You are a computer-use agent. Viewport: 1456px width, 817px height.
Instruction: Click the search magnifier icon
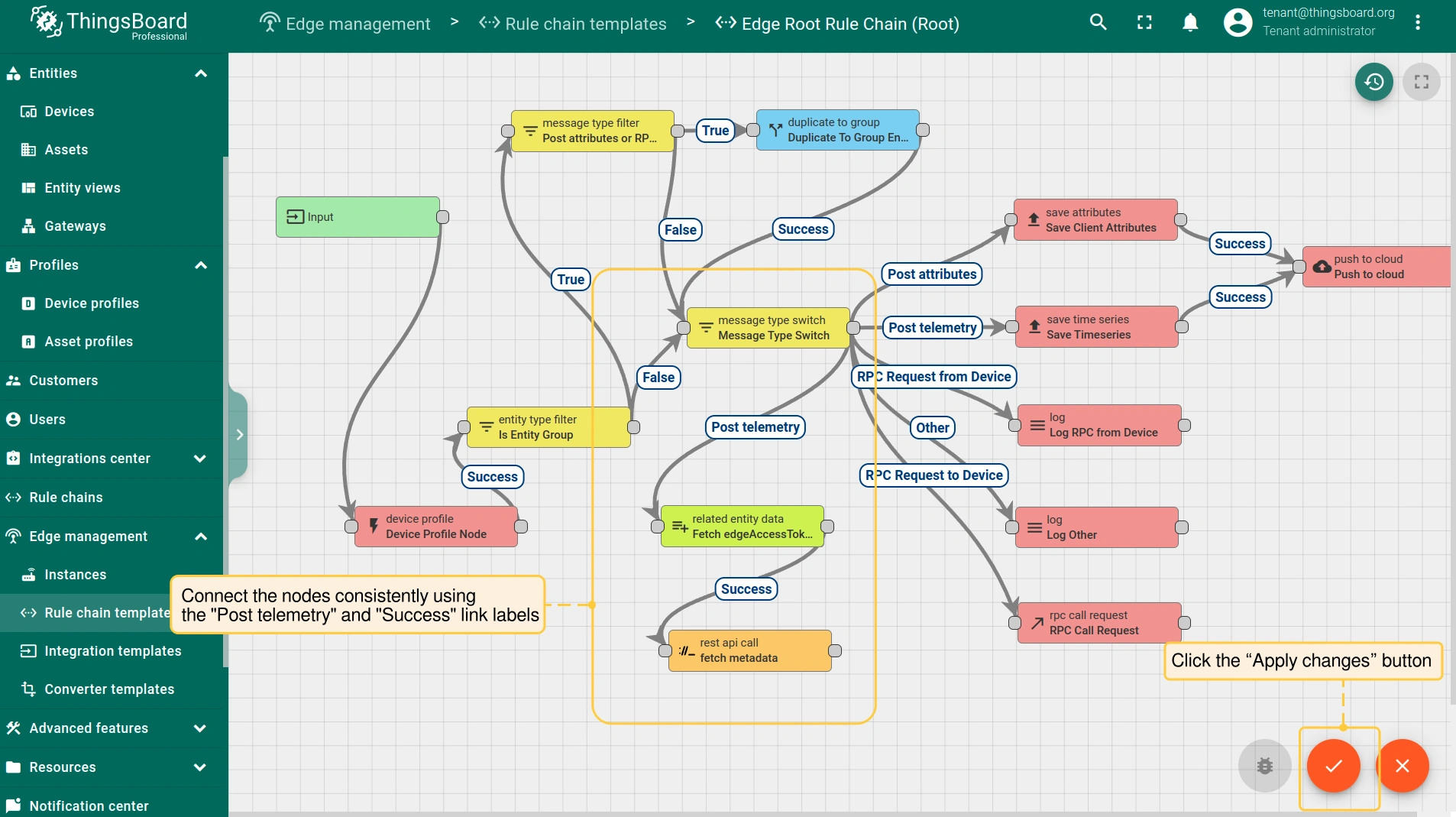1098,23
